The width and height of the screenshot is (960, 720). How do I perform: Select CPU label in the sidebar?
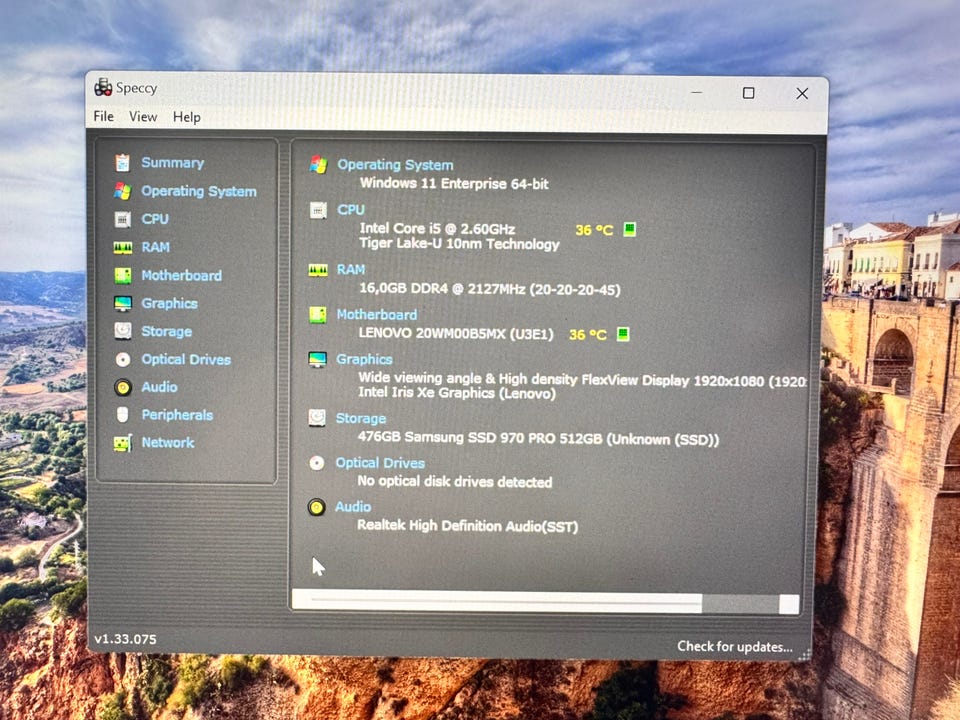[x=155, y=219]
